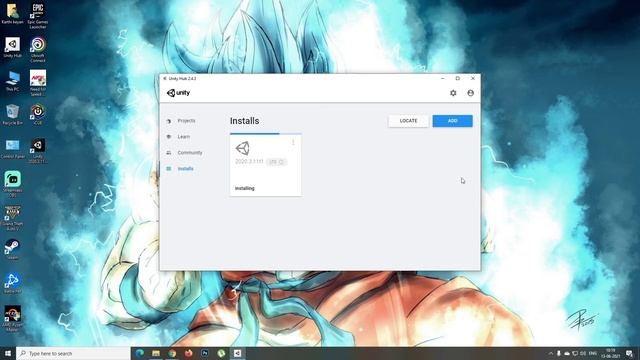Click the taskbar clock and date
This screenshot has height=360, width=640.
pyautogui.click(x=611, y=353)
